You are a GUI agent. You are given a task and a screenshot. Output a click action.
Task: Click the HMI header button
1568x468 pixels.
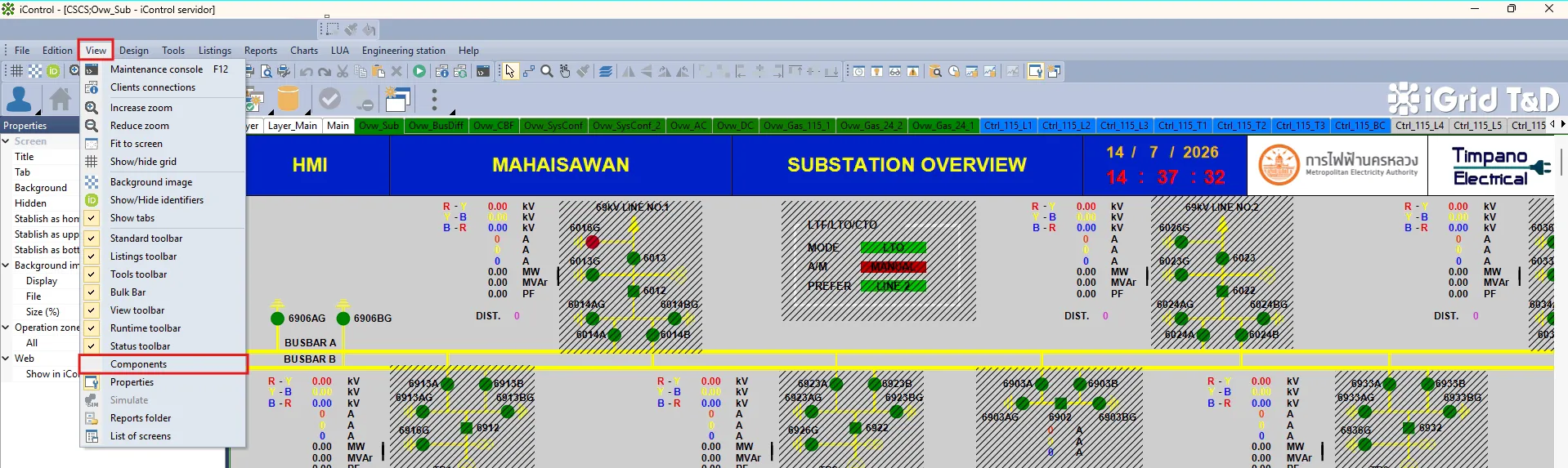tap(310, 165)
